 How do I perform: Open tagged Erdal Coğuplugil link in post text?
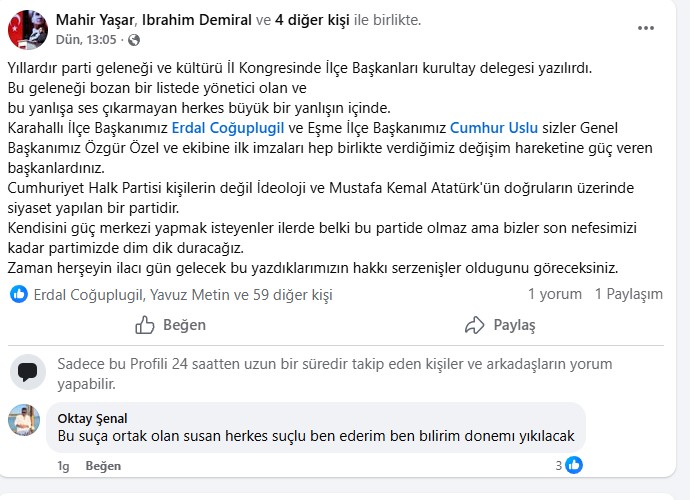[228, 129]
